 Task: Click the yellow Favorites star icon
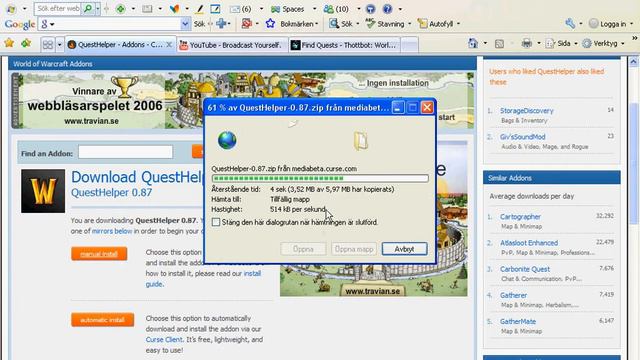click(x=9, y=43)
